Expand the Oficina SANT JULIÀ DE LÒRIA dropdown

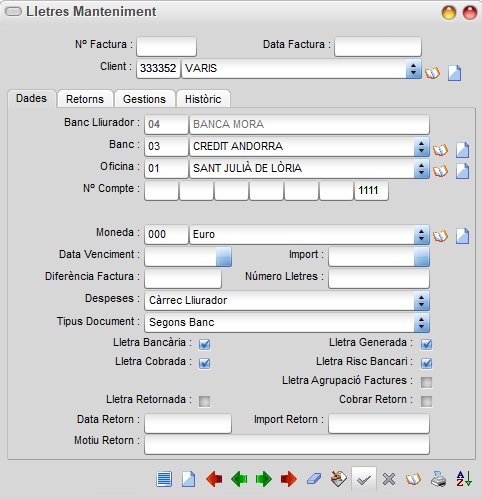pos(421,169)
